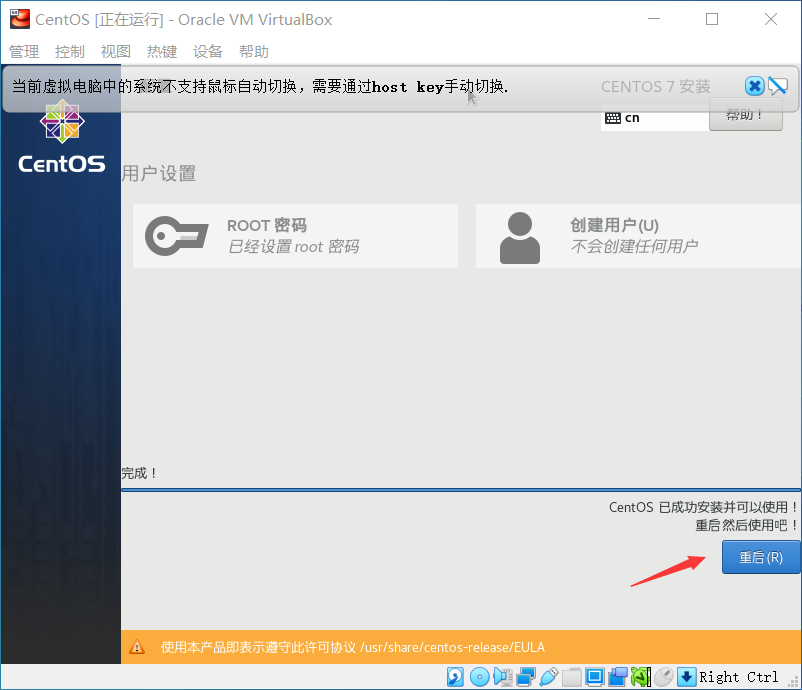Open the USB devices status icon
The image size is (802, 690).
[x=549, y=677]
